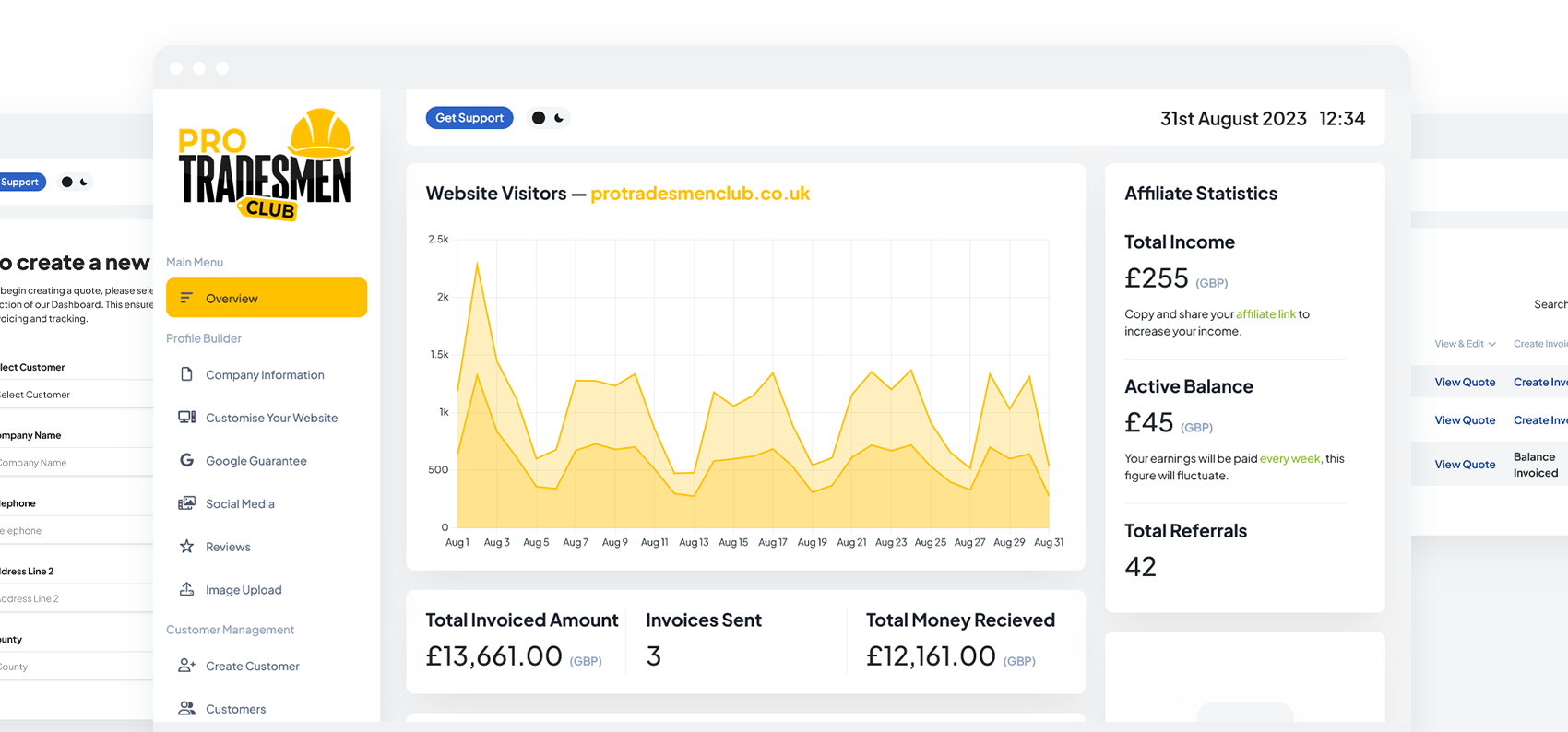Click the Create Customer person-plus icon
This screenshot has width=1568, height=732.
(x=186, y=666)
